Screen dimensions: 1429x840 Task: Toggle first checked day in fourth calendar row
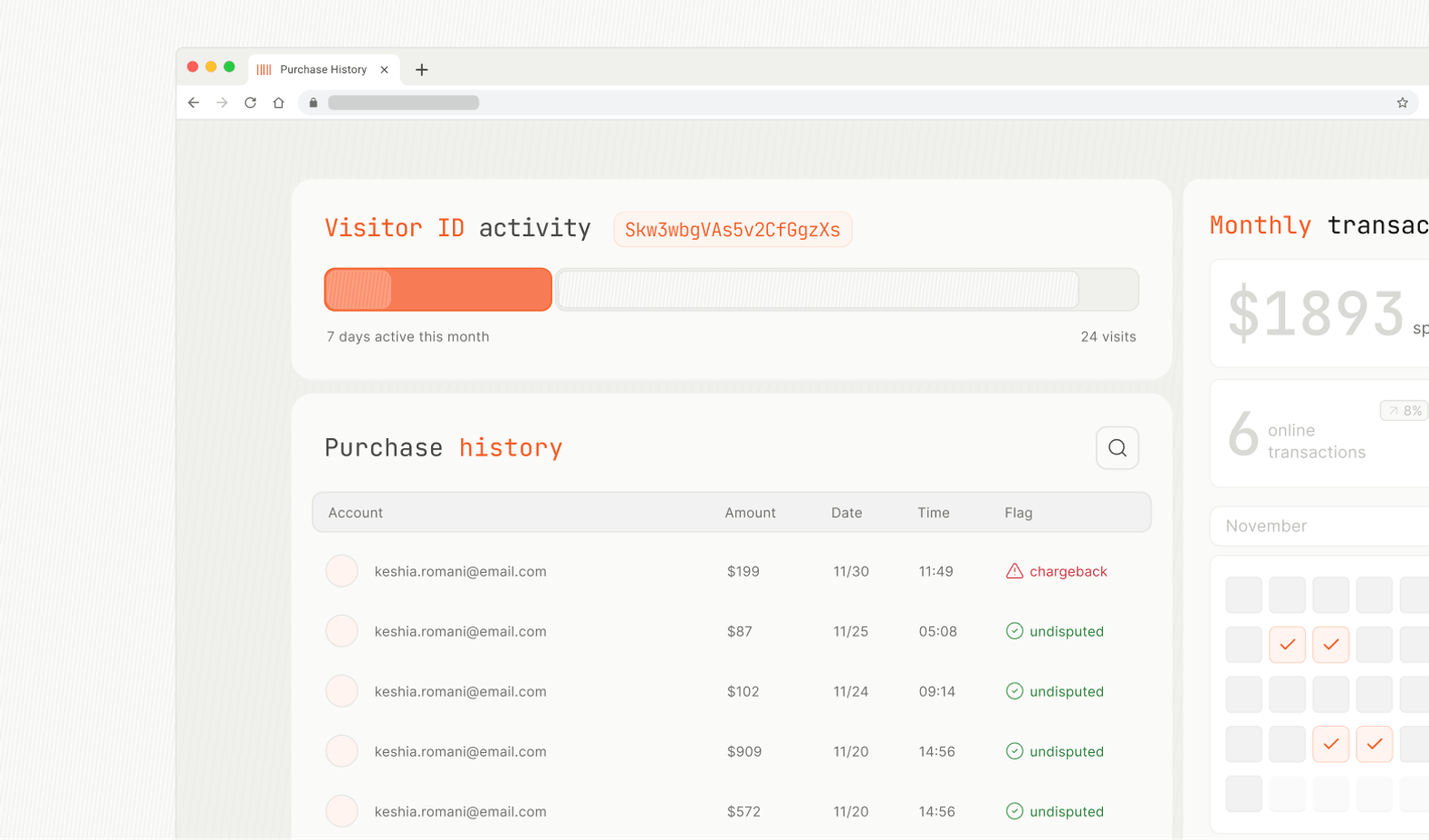tap(1330, 744)
